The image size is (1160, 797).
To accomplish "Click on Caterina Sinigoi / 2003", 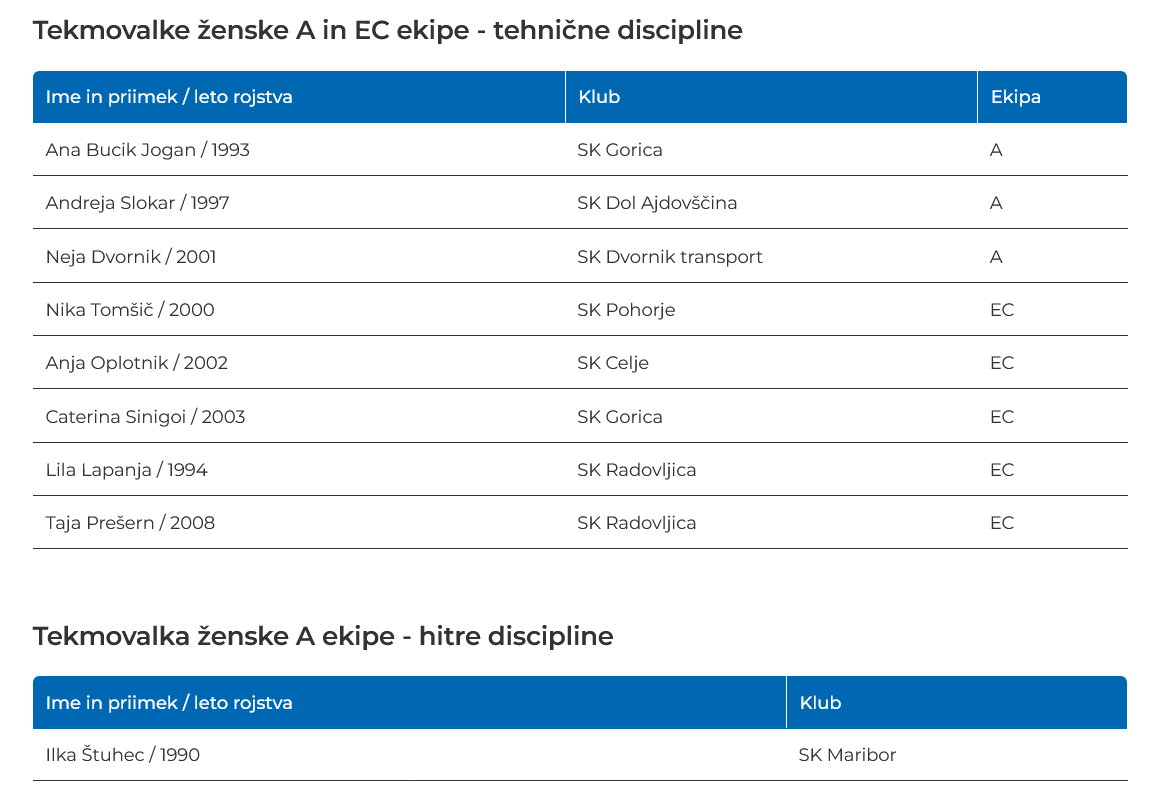I will coord(145,417).
